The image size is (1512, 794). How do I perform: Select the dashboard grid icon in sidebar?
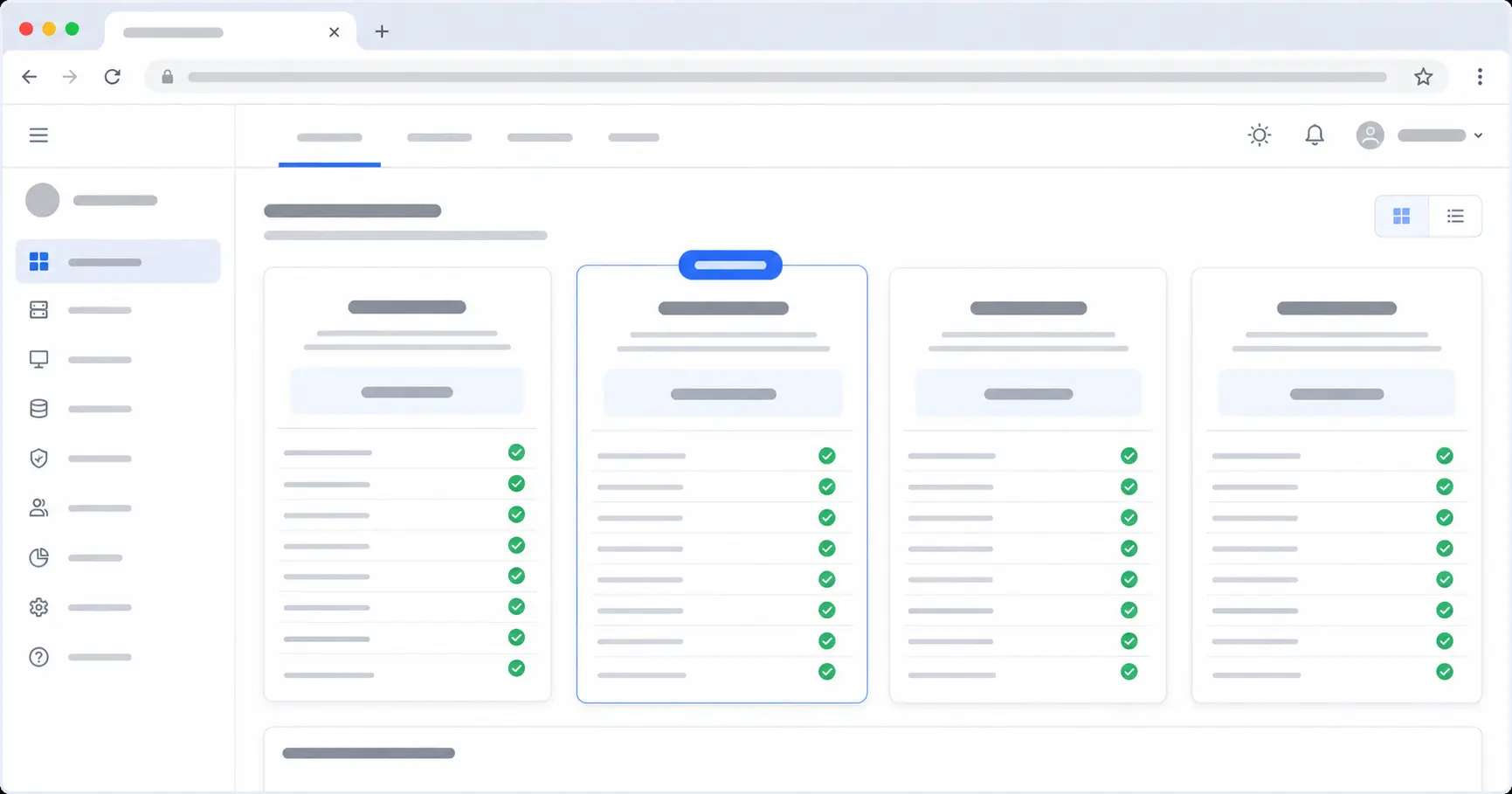tap(39, 261)
